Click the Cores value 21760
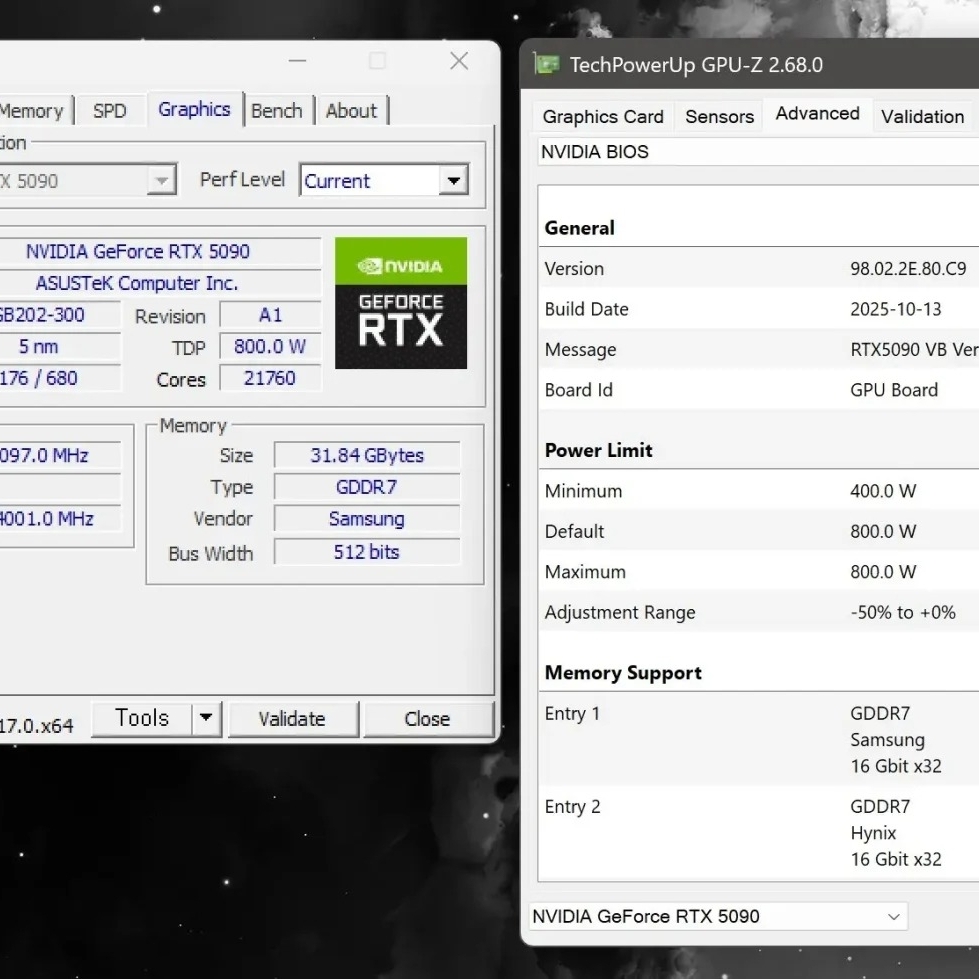Viewport: 979px width, 979px height. (270, 378)
